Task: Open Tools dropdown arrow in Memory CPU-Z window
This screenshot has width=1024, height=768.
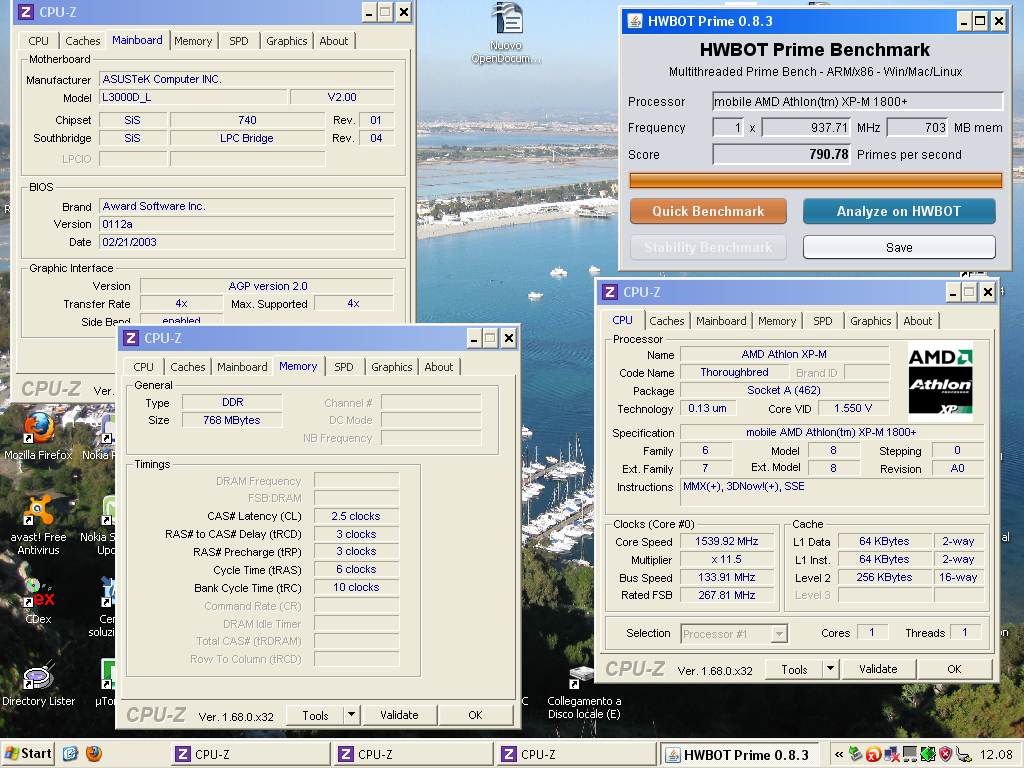Action: 351,715
